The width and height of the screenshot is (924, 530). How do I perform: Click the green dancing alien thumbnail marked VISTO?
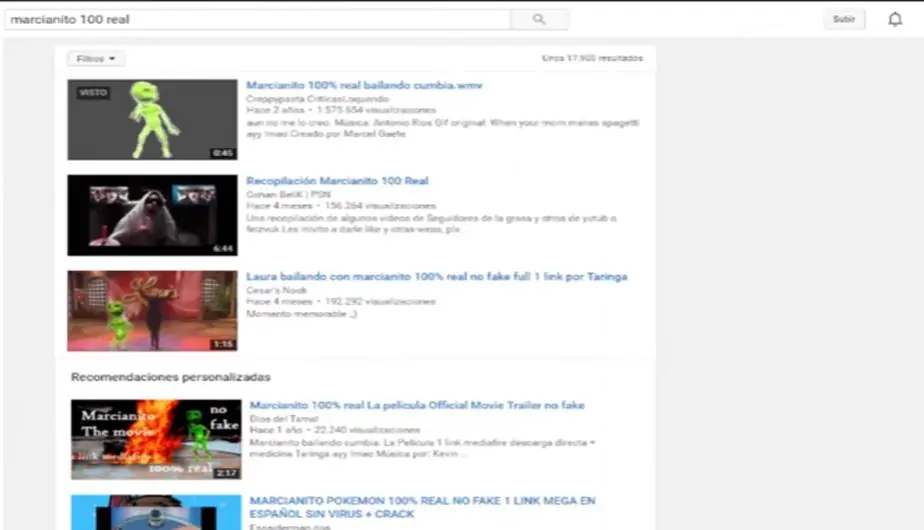152,120
